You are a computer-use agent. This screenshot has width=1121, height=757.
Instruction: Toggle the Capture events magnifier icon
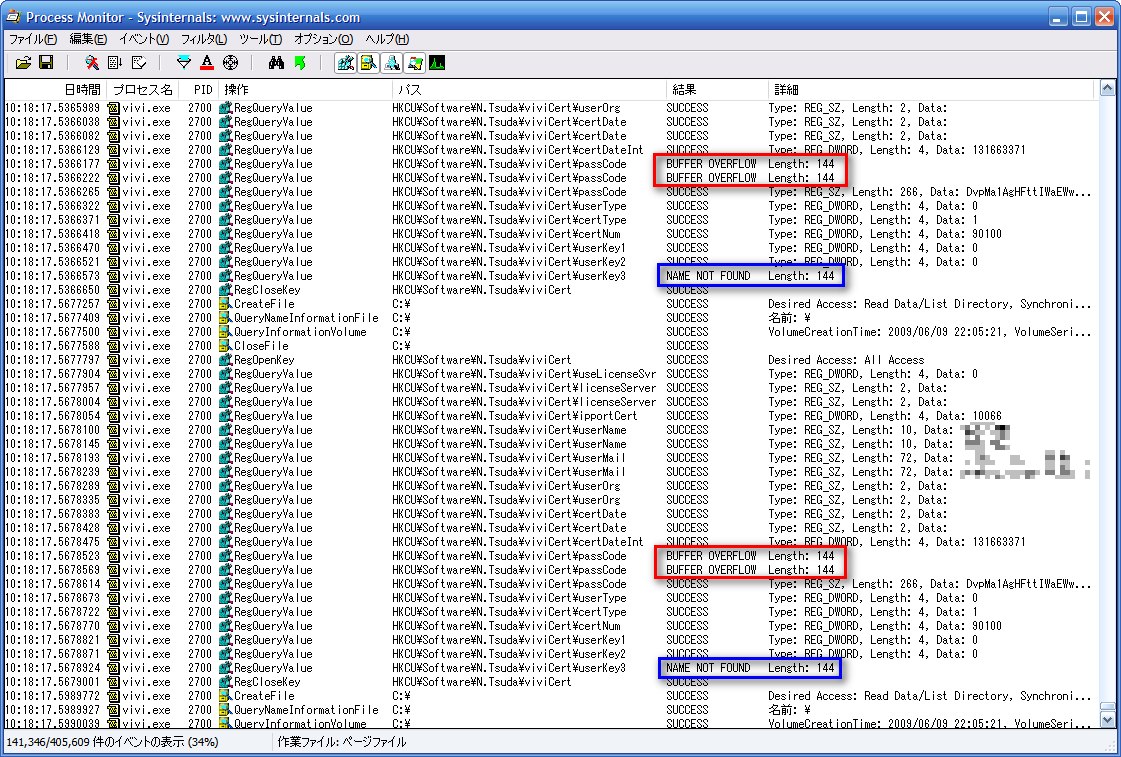pos(92,63)
